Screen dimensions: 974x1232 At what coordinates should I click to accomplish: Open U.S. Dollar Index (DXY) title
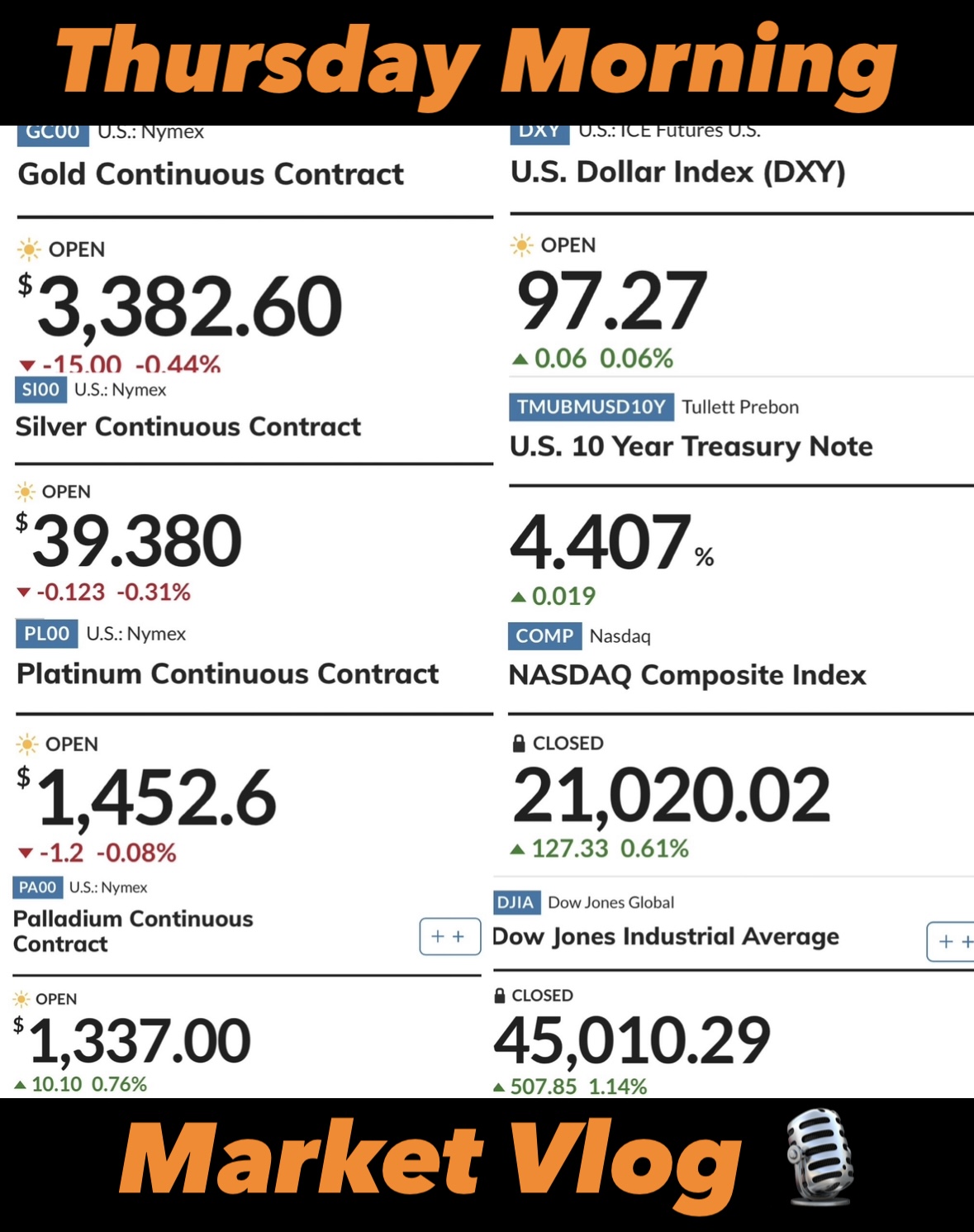pyautogui.click(x=678, y=172)
